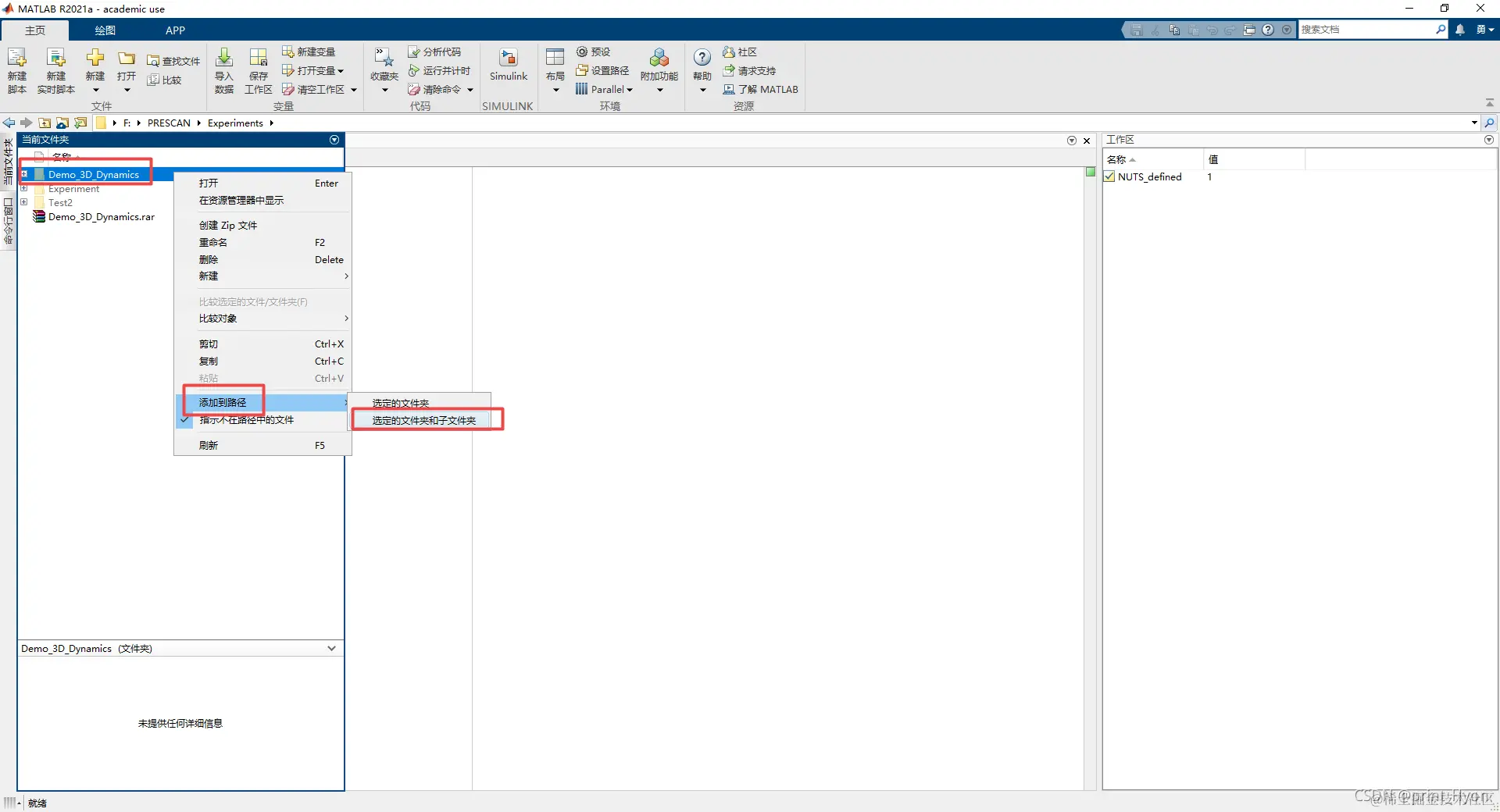Screen dimensions: 1500x812
Task: Toggle the NUTS_defined checkbox in the workspace
Action: (1109, 176)
